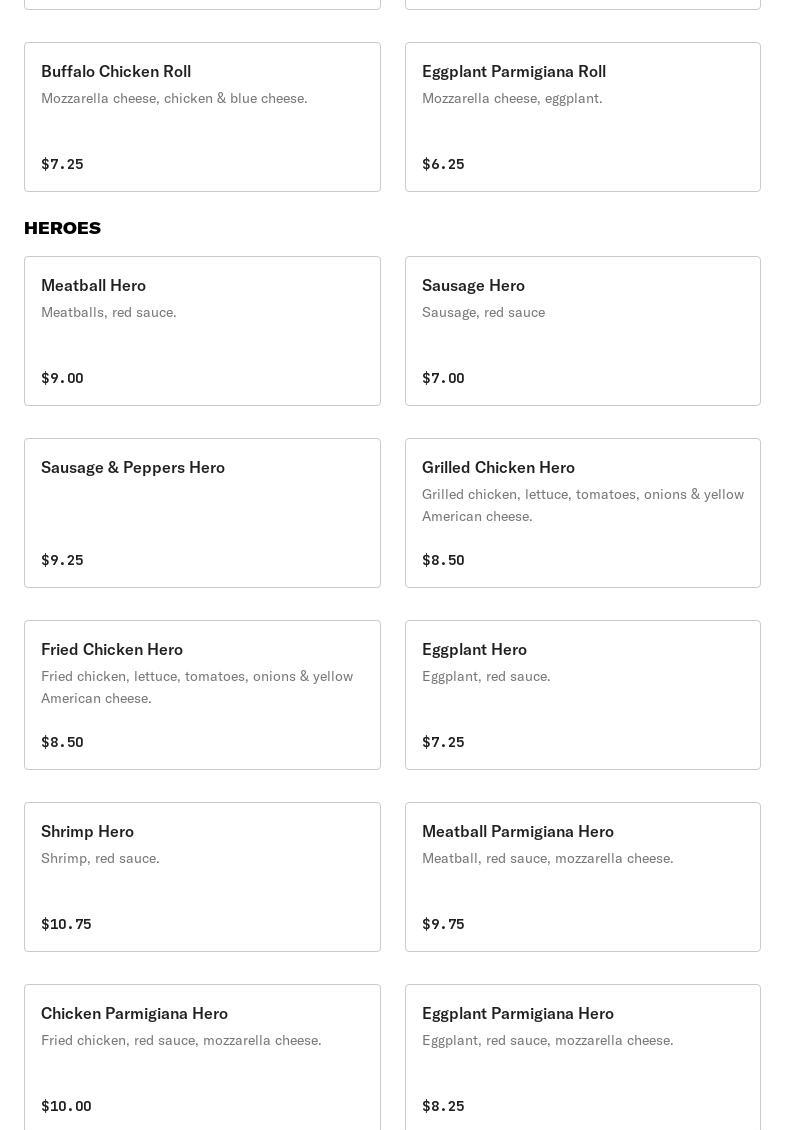785x1130 pixels.
Task: Click the Fried Chicken Hero description
Action: (197, 687)
